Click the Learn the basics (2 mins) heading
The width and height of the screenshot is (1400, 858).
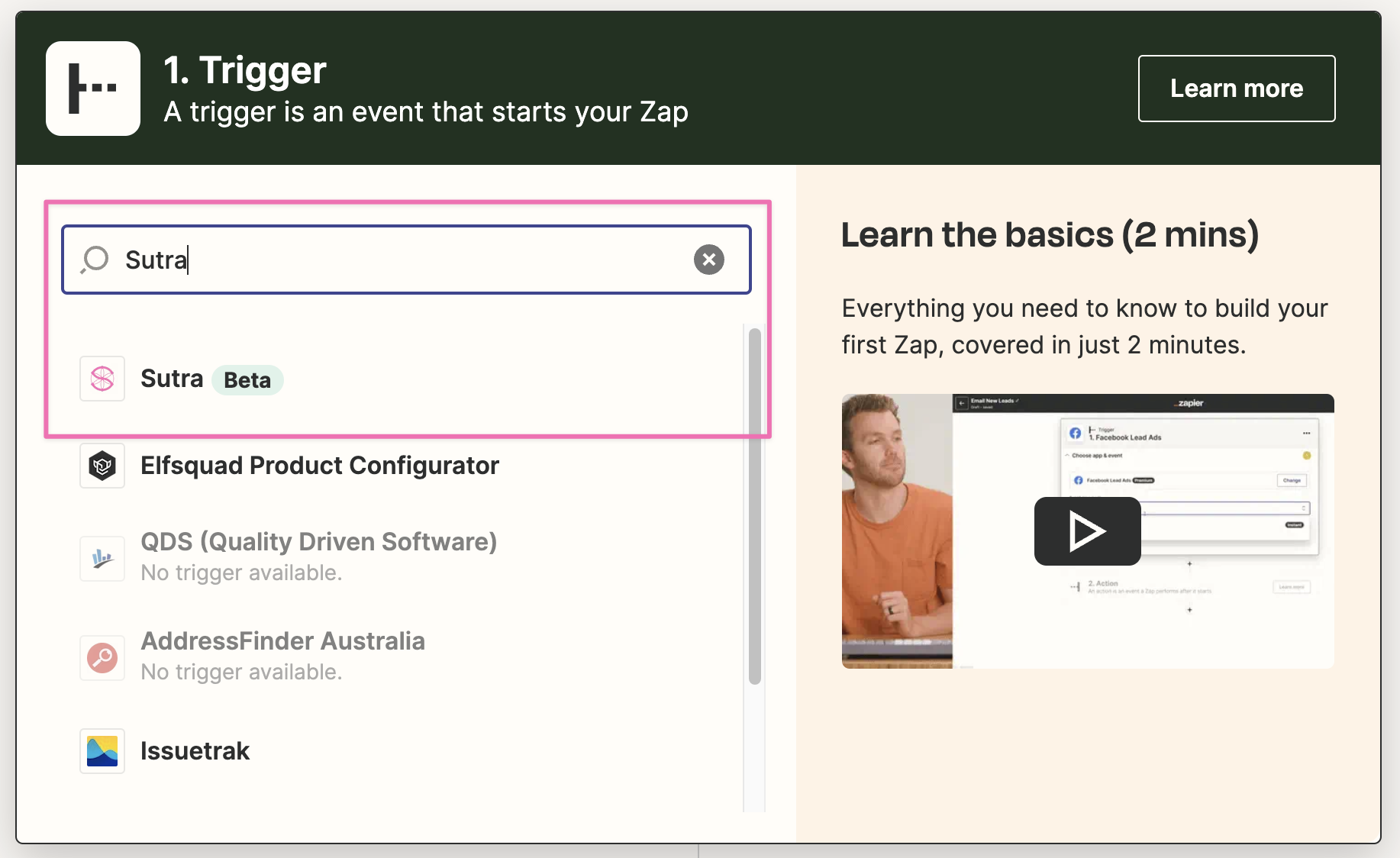(1050, 234)
